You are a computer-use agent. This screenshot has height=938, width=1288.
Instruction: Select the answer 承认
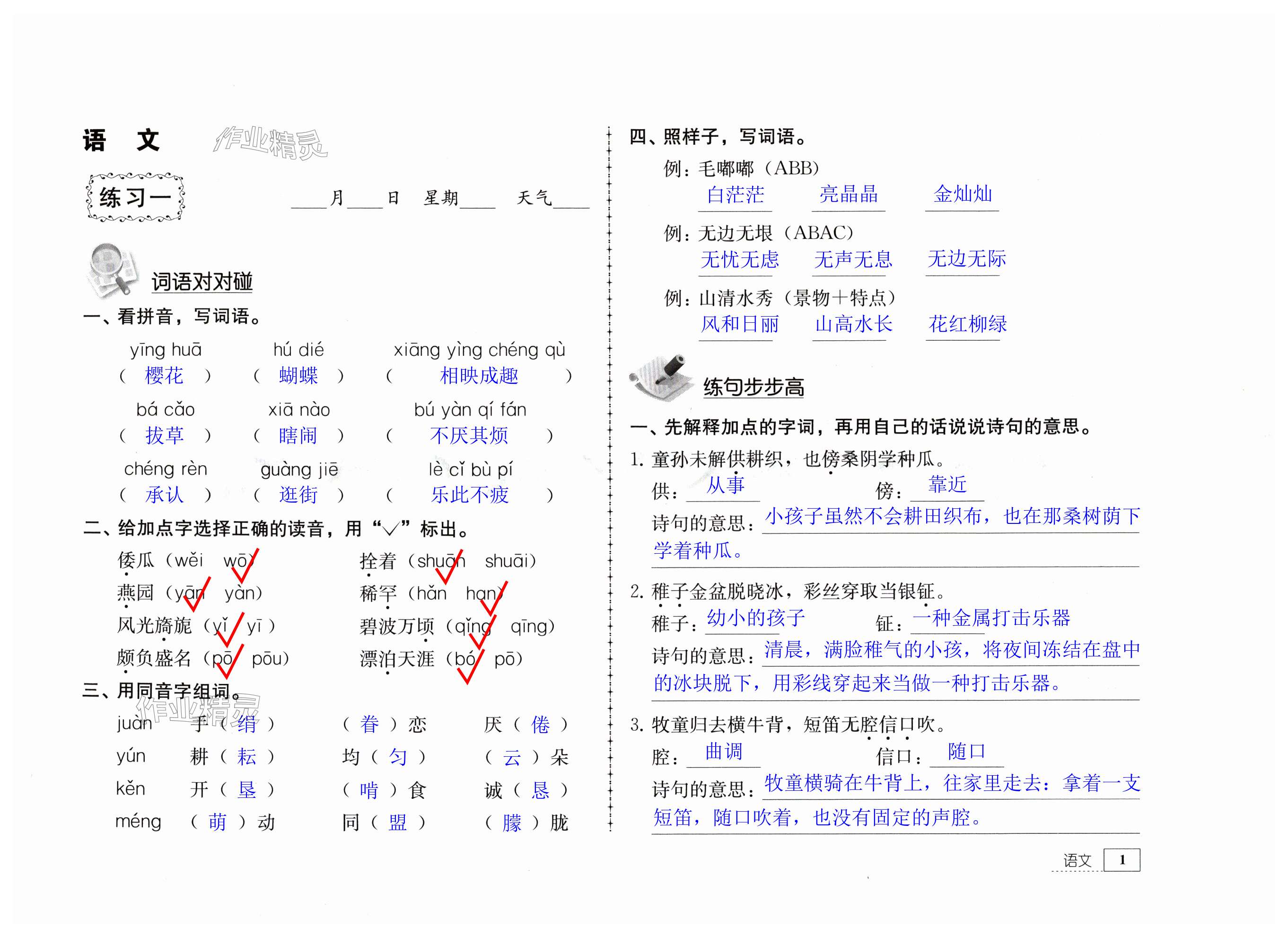click(x=164, y=495)
